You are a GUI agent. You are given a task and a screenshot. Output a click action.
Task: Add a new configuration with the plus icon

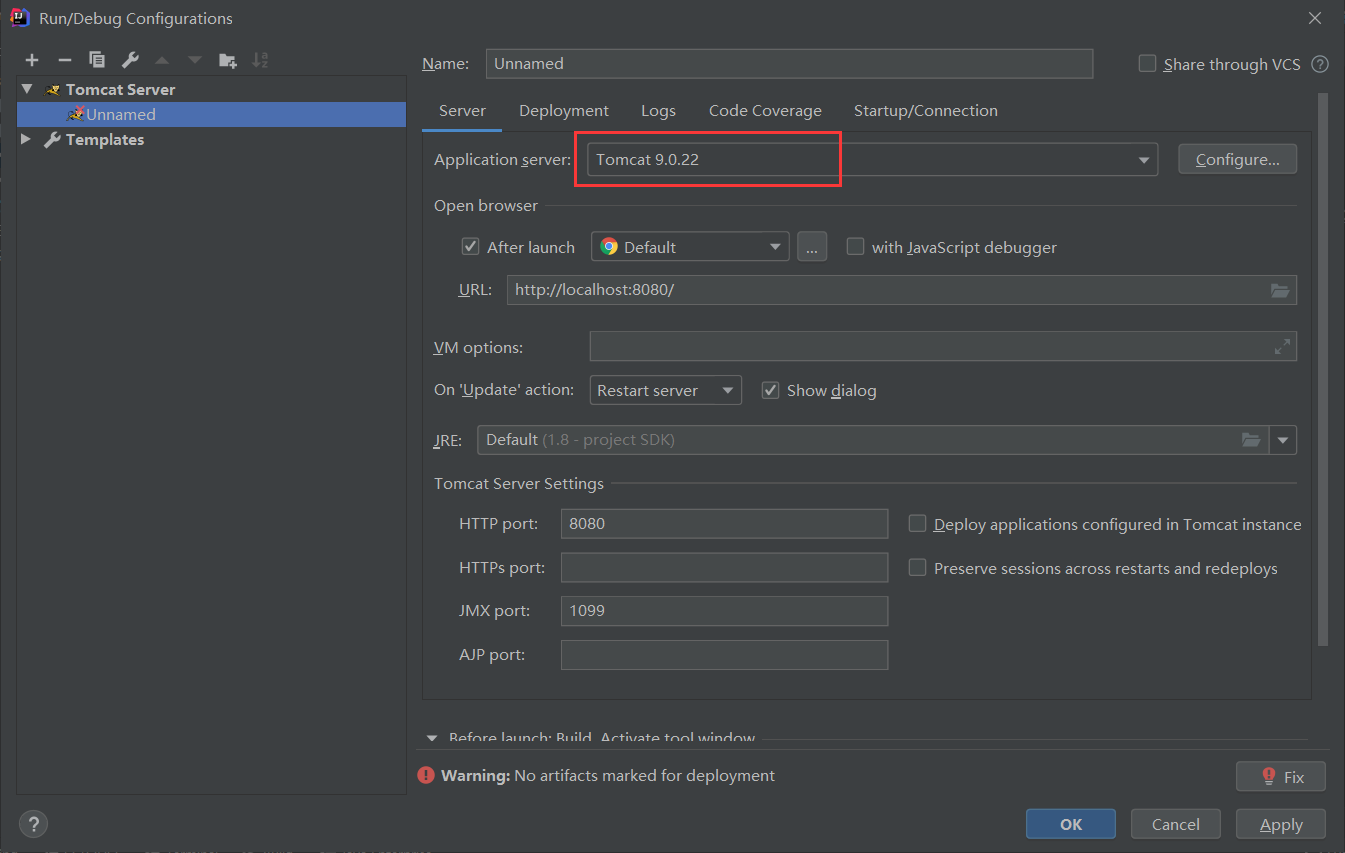pos(32,60)
